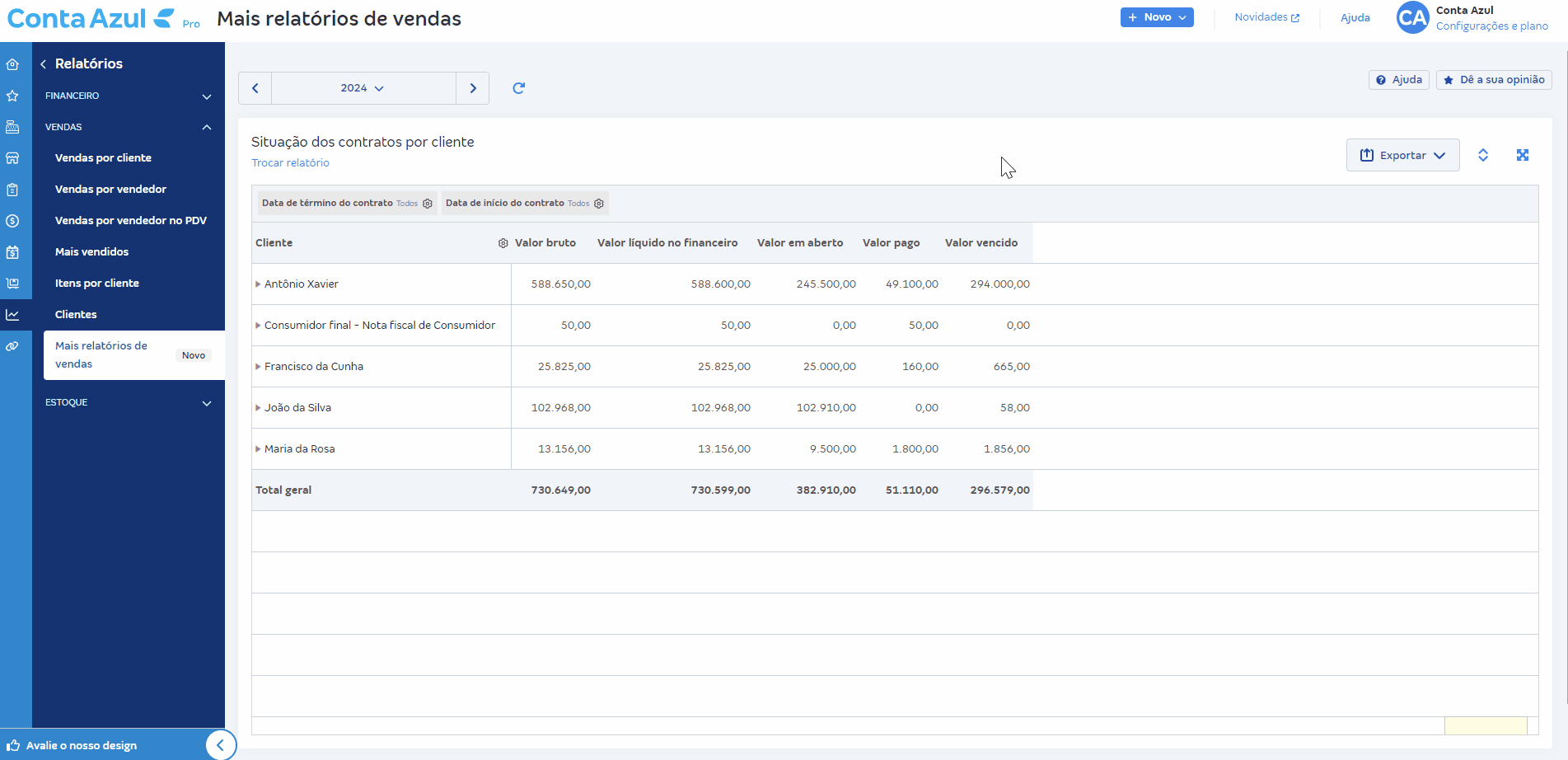The height and width of the screenshot is (760, 1568).
Task: Click the Ajuda button below header
Action: coord(1399,80)
